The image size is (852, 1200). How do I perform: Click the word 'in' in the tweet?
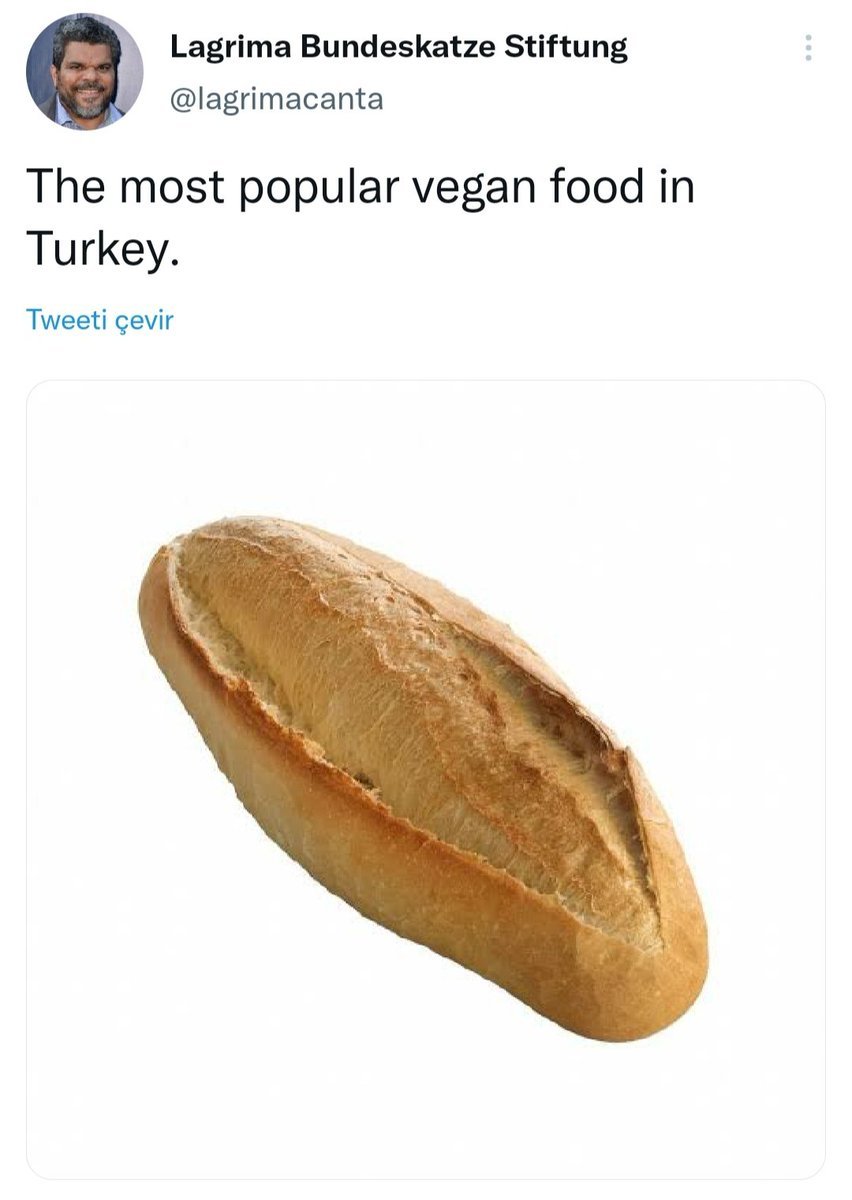click(x=677, y=187)
